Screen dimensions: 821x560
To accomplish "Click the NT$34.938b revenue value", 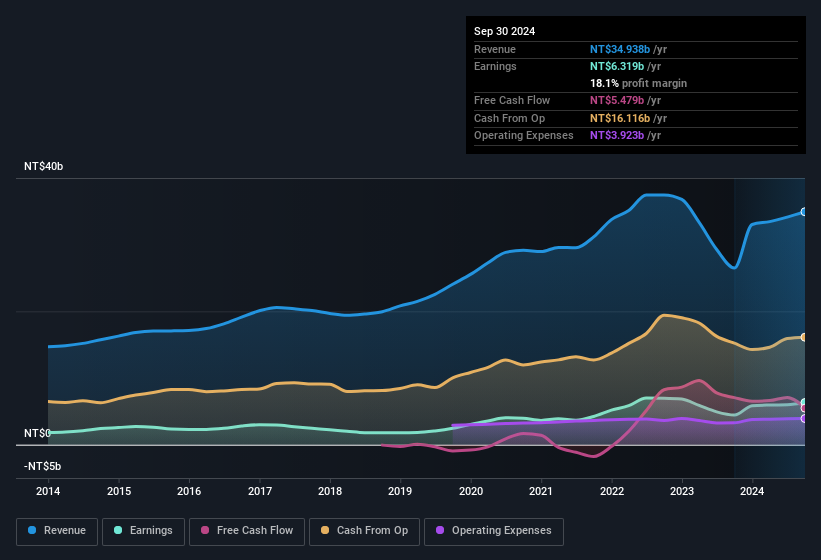I will (620, 49).
